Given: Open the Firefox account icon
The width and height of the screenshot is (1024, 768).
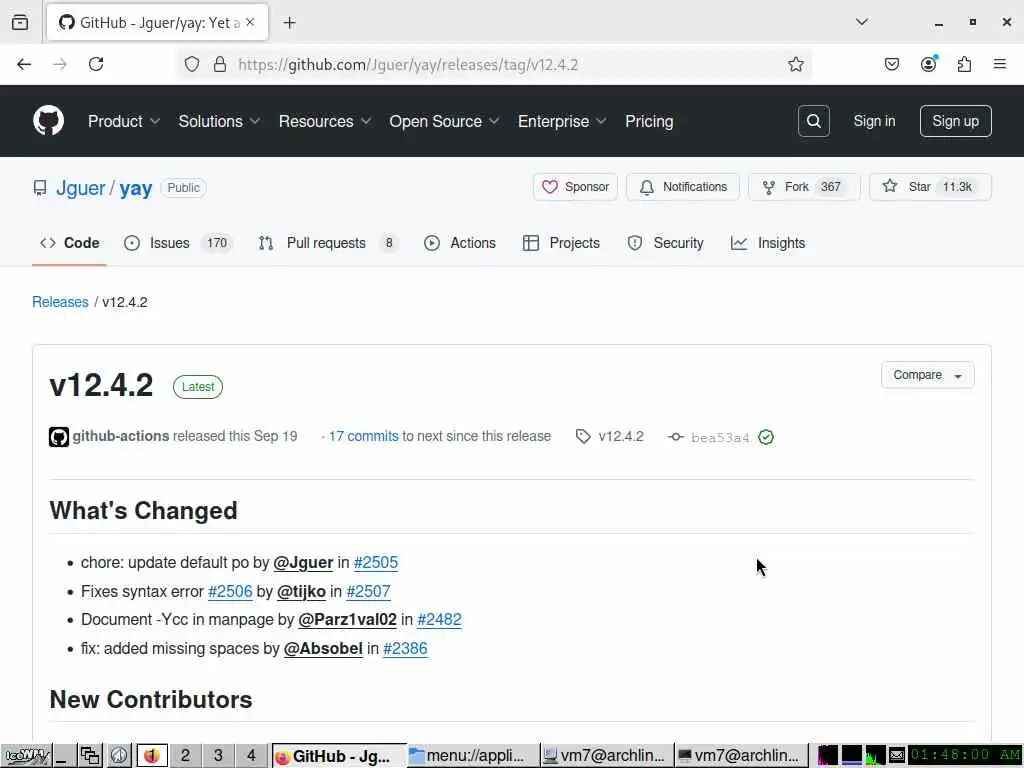Looking at the screenshot, I should pyautogui.click(x=928, y=64).
